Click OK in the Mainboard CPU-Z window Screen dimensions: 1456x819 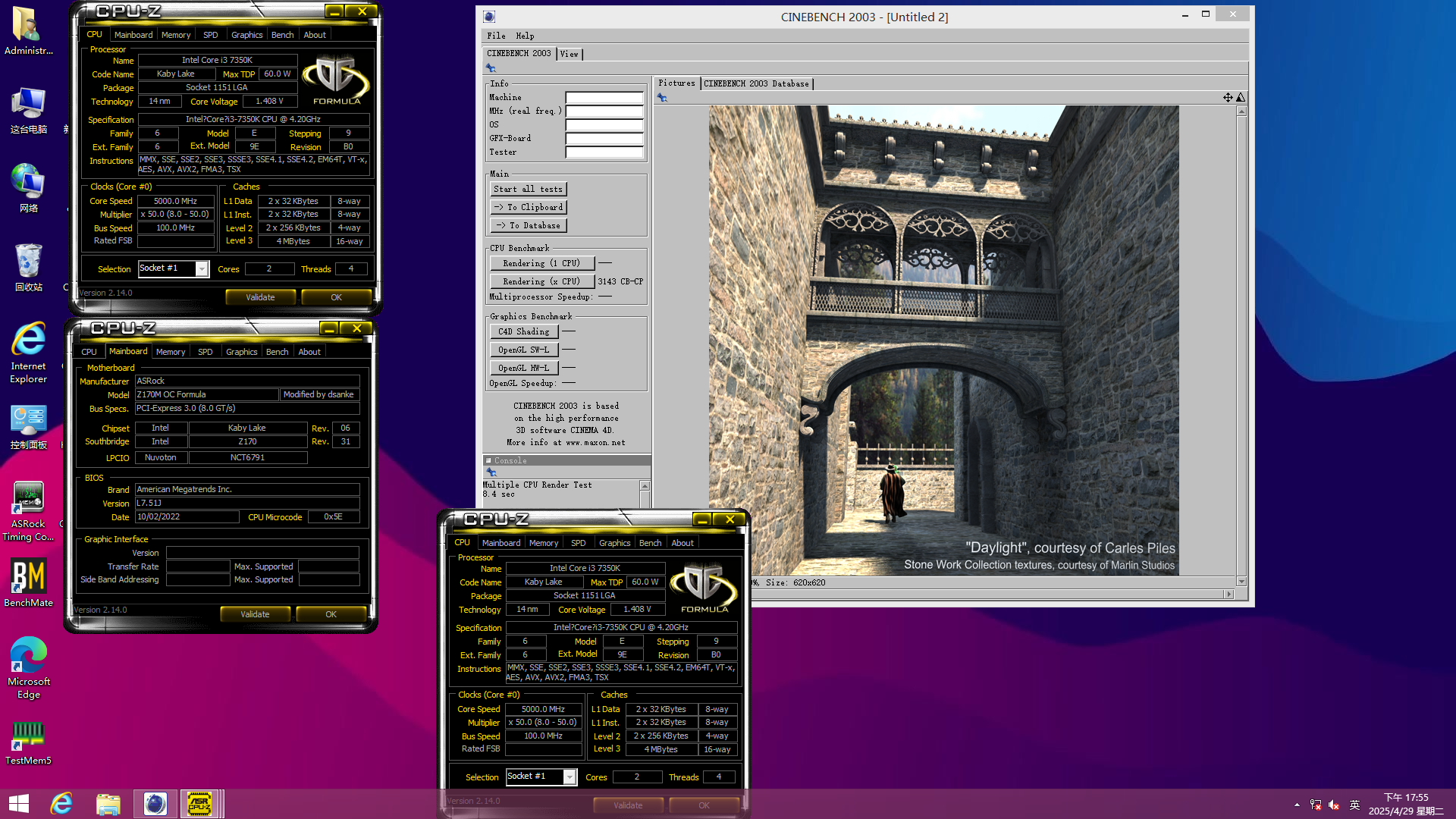coord(331,614)
